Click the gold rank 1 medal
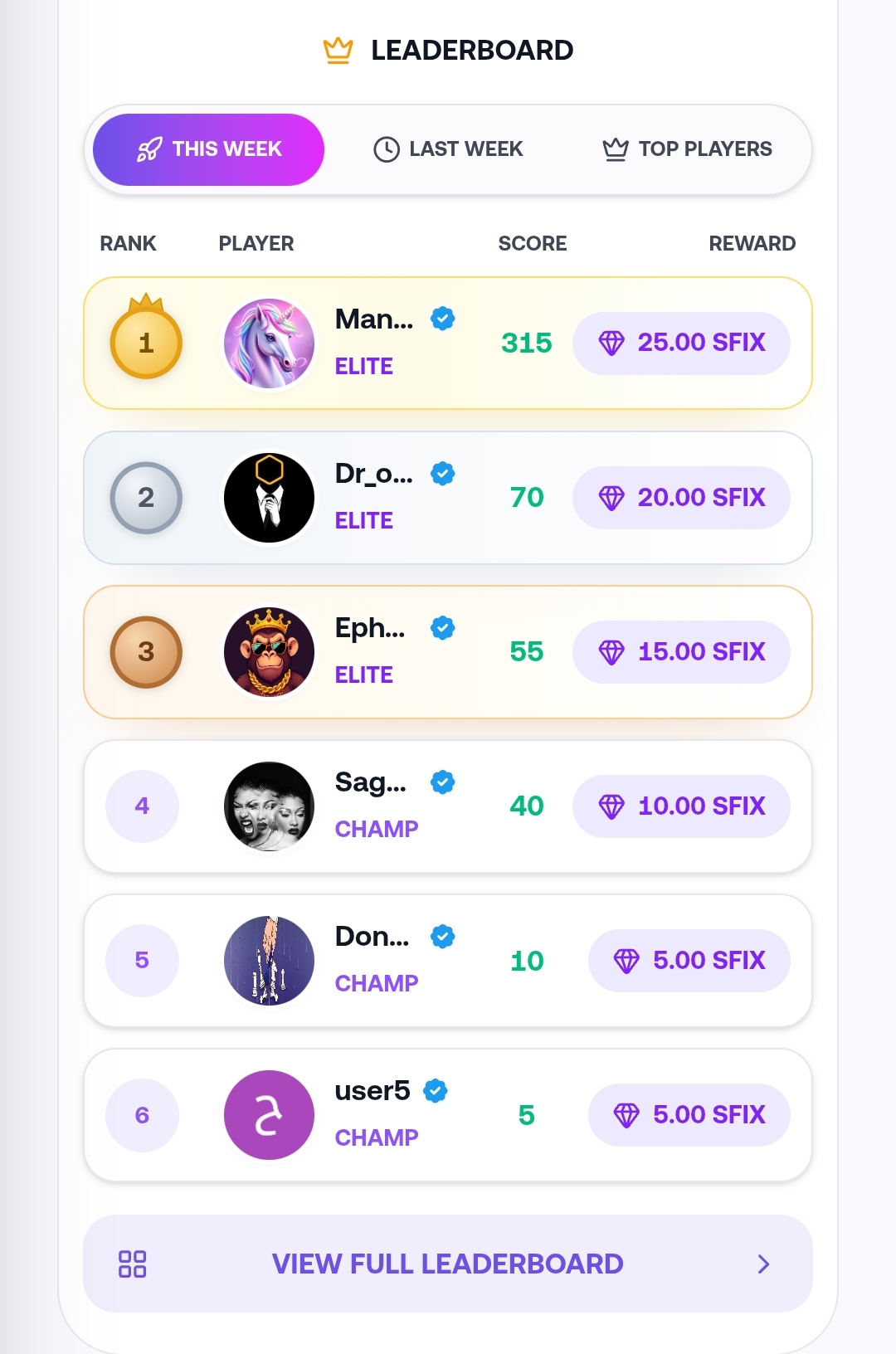The image size is (896, 1354). click(146, 337)
